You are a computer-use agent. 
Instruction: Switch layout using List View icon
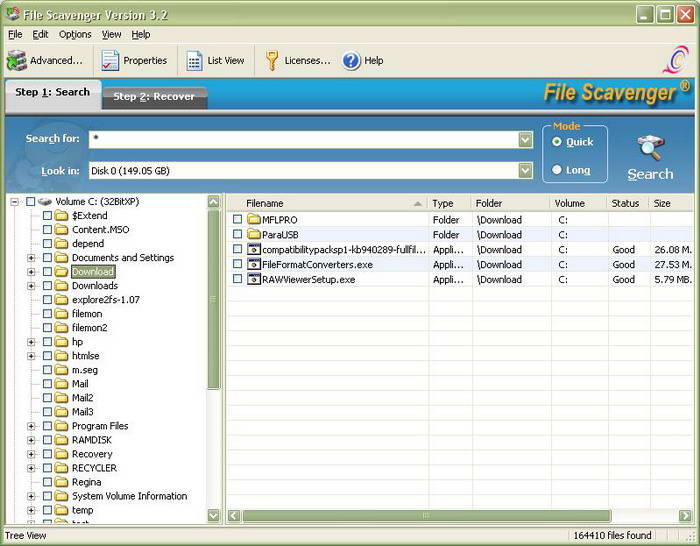tap(194, 61)
